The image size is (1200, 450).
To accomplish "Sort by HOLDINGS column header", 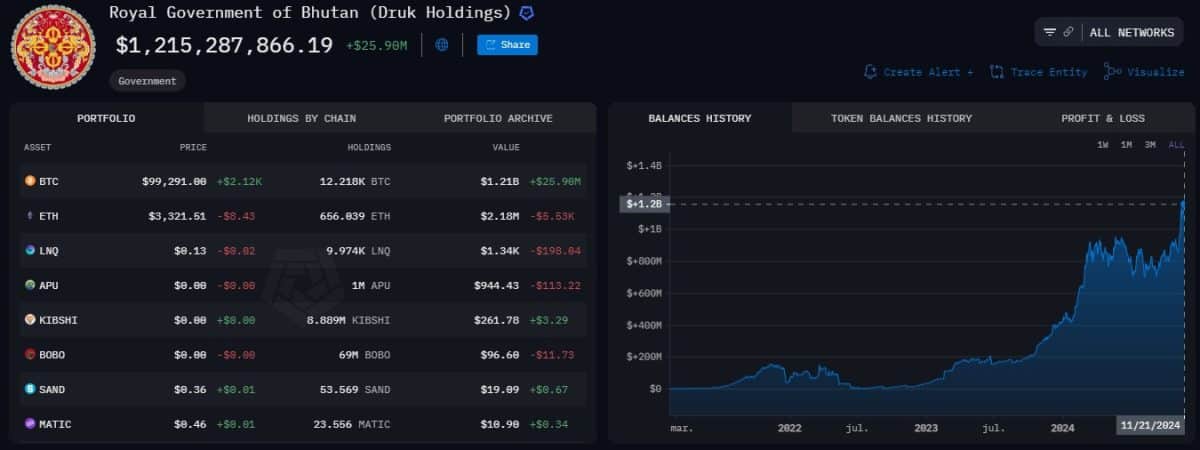I will coord(369,147).
